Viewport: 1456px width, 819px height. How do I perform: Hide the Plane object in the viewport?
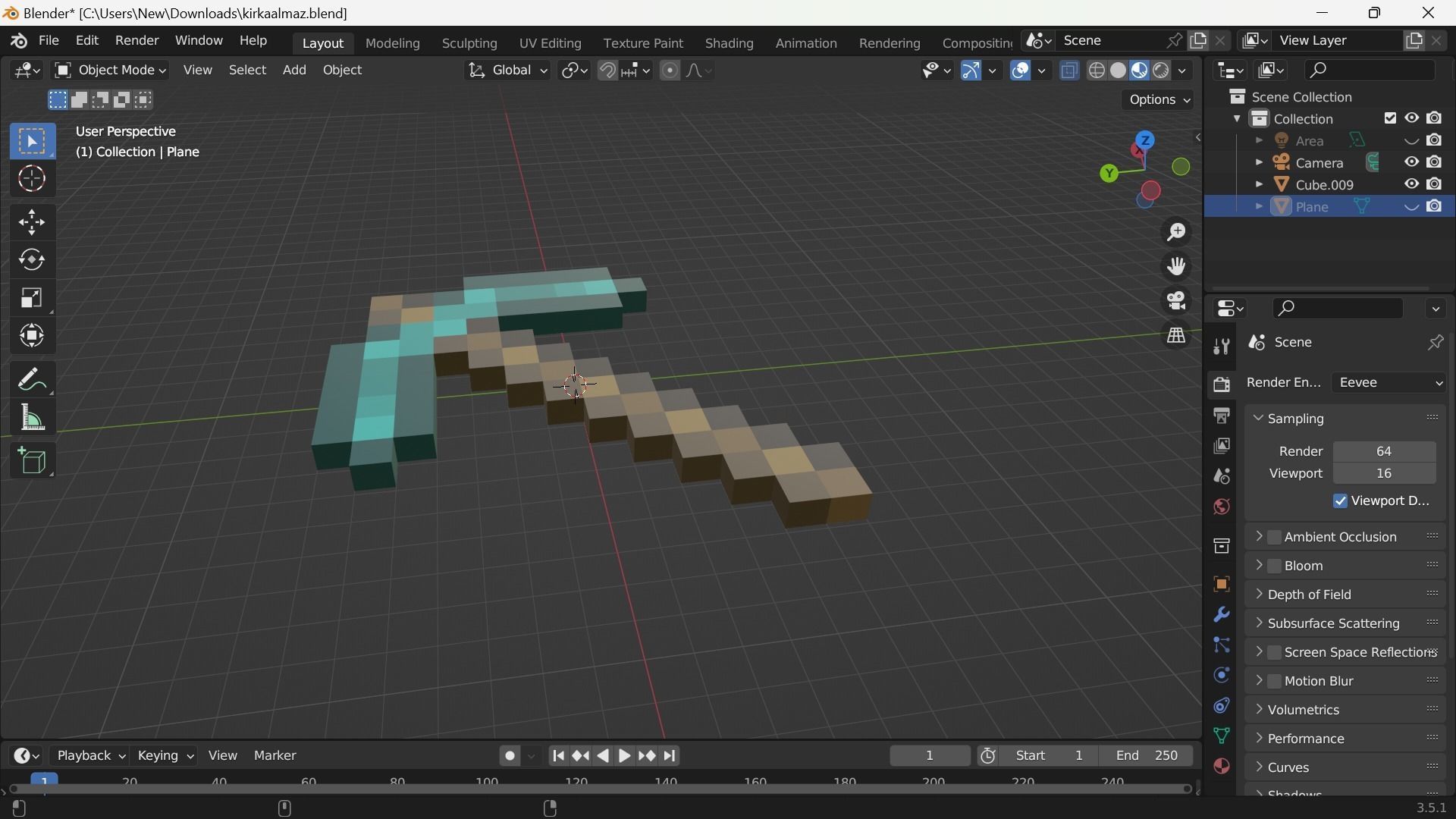(1410, 206)
